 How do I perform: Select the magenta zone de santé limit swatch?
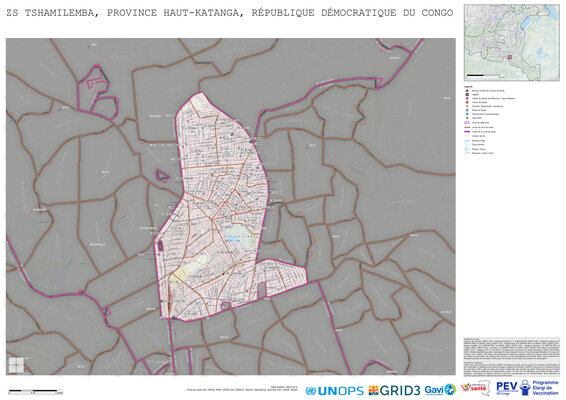click(x=467, y=132)
